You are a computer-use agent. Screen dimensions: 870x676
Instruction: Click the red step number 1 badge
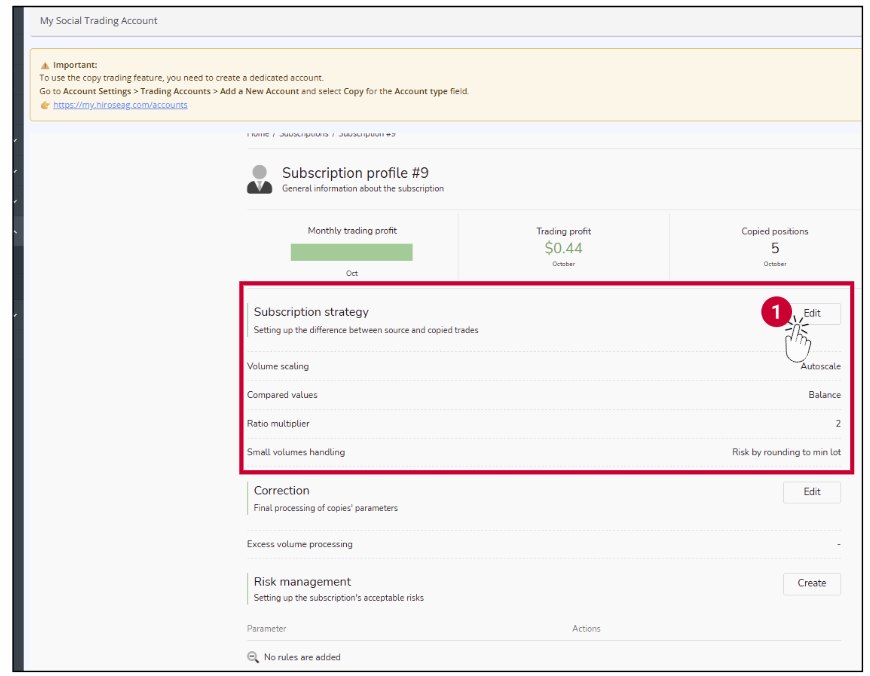(776, 313)
